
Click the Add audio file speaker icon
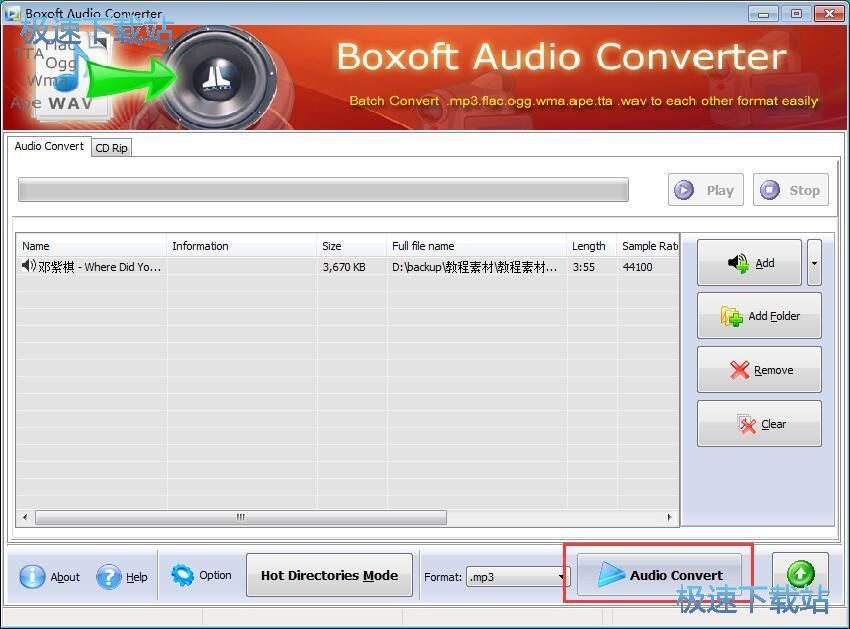[x=739, y=263]
